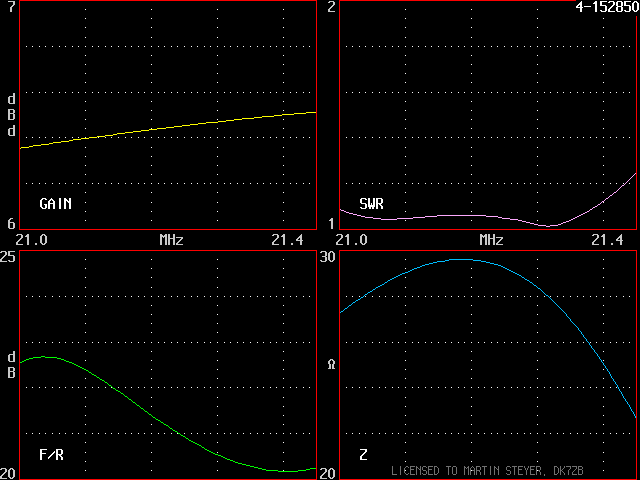
Task: Click the 21.0 start frequency under the SWR plot
Action: [x=351, y=240]
